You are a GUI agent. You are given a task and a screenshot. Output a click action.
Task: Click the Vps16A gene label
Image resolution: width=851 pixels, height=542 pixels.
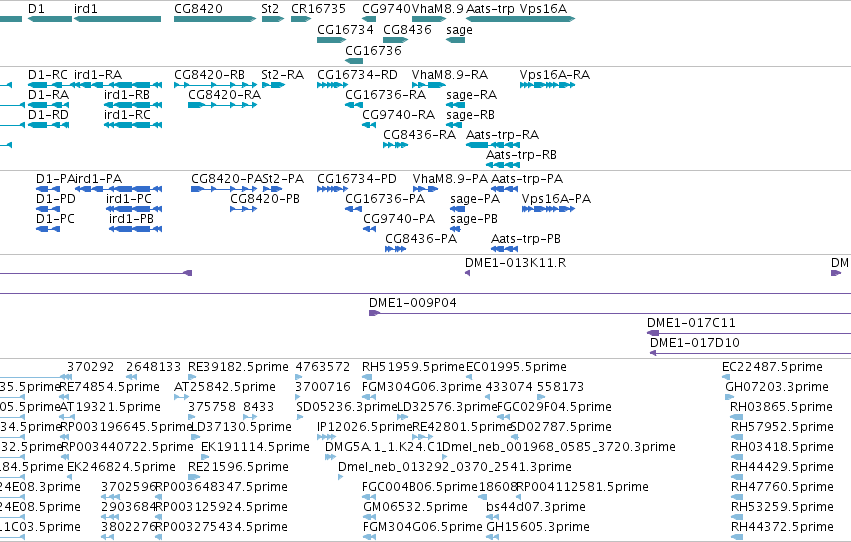543,9
